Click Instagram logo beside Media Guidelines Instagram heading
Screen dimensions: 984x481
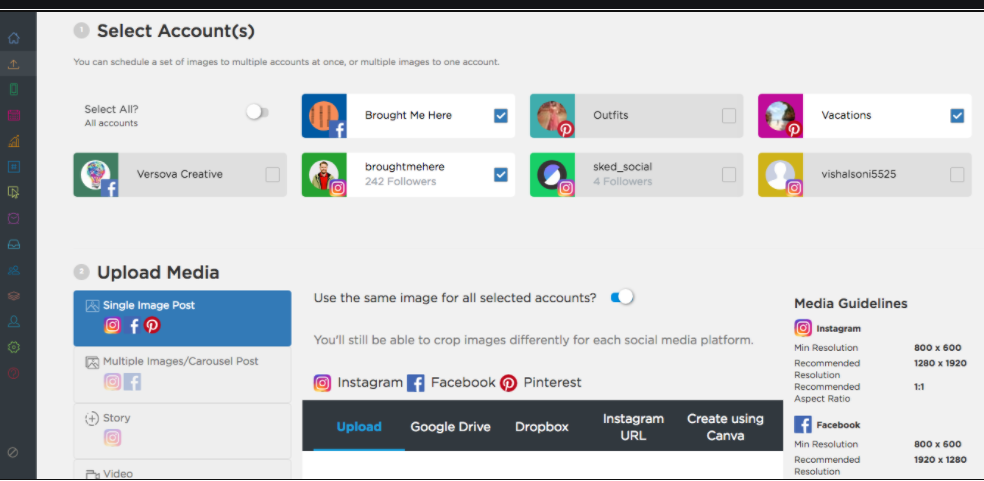coord(803,328)
